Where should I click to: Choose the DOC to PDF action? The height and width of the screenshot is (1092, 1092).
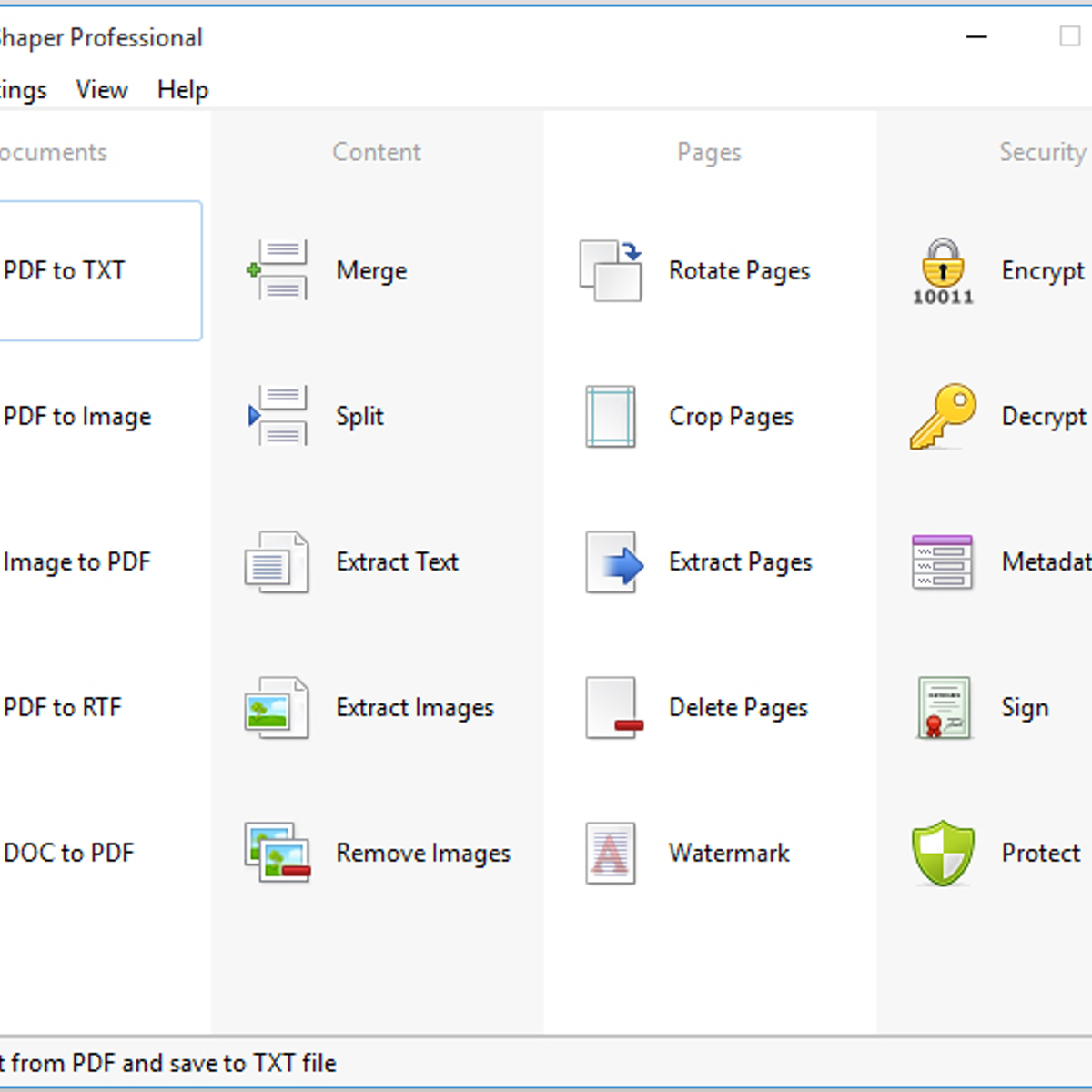(x=69, y=854)
